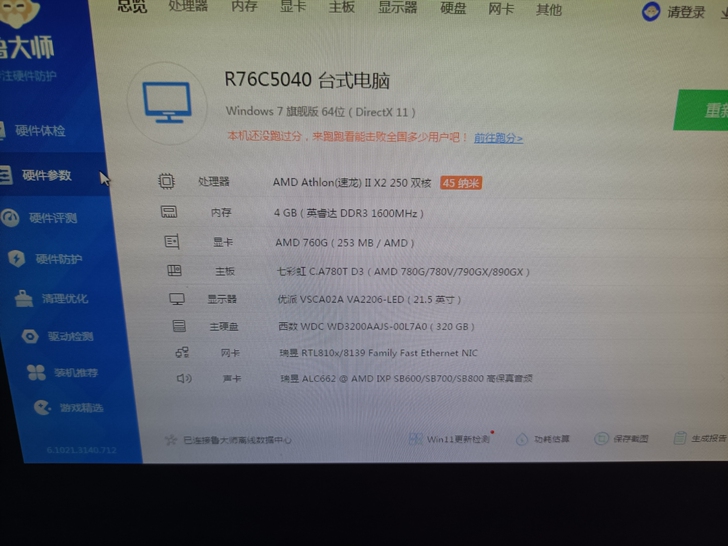Click the monitor row icon

(177, 299)
